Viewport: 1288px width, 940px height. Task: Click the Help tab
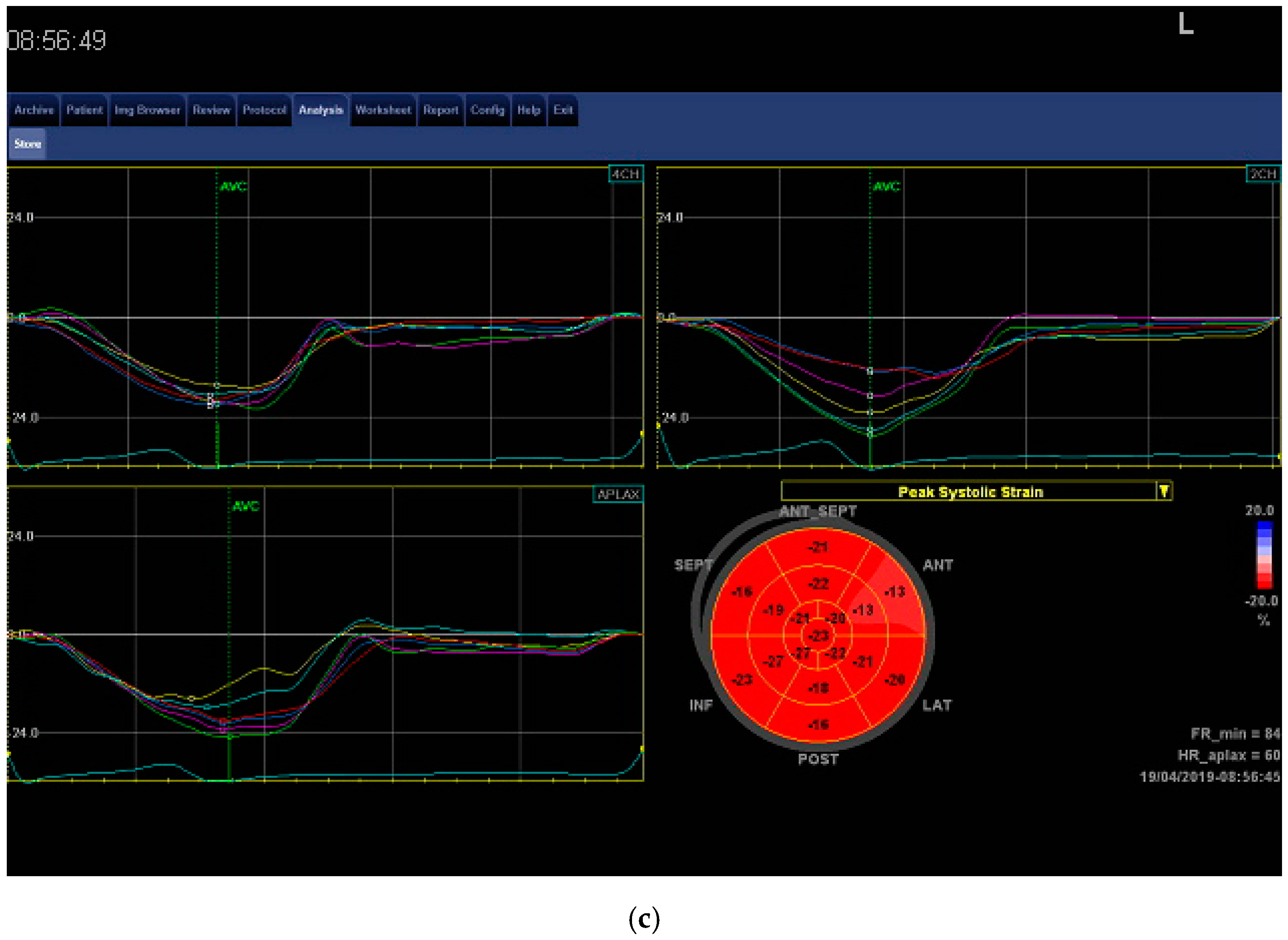(x=528, y=110)
